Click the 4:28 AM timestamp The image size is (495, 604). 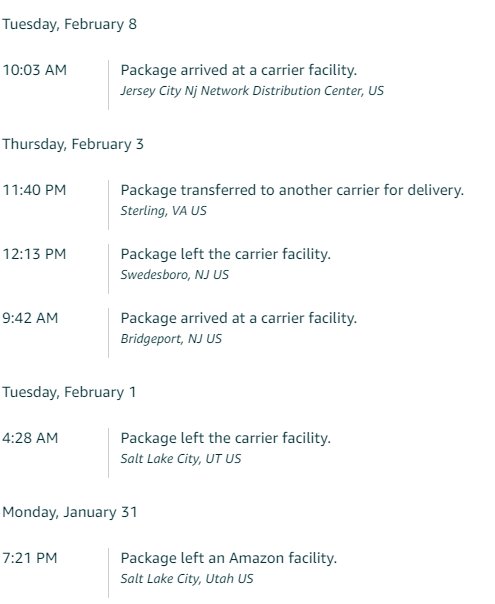pyautogui.click(x=30, y=438)
